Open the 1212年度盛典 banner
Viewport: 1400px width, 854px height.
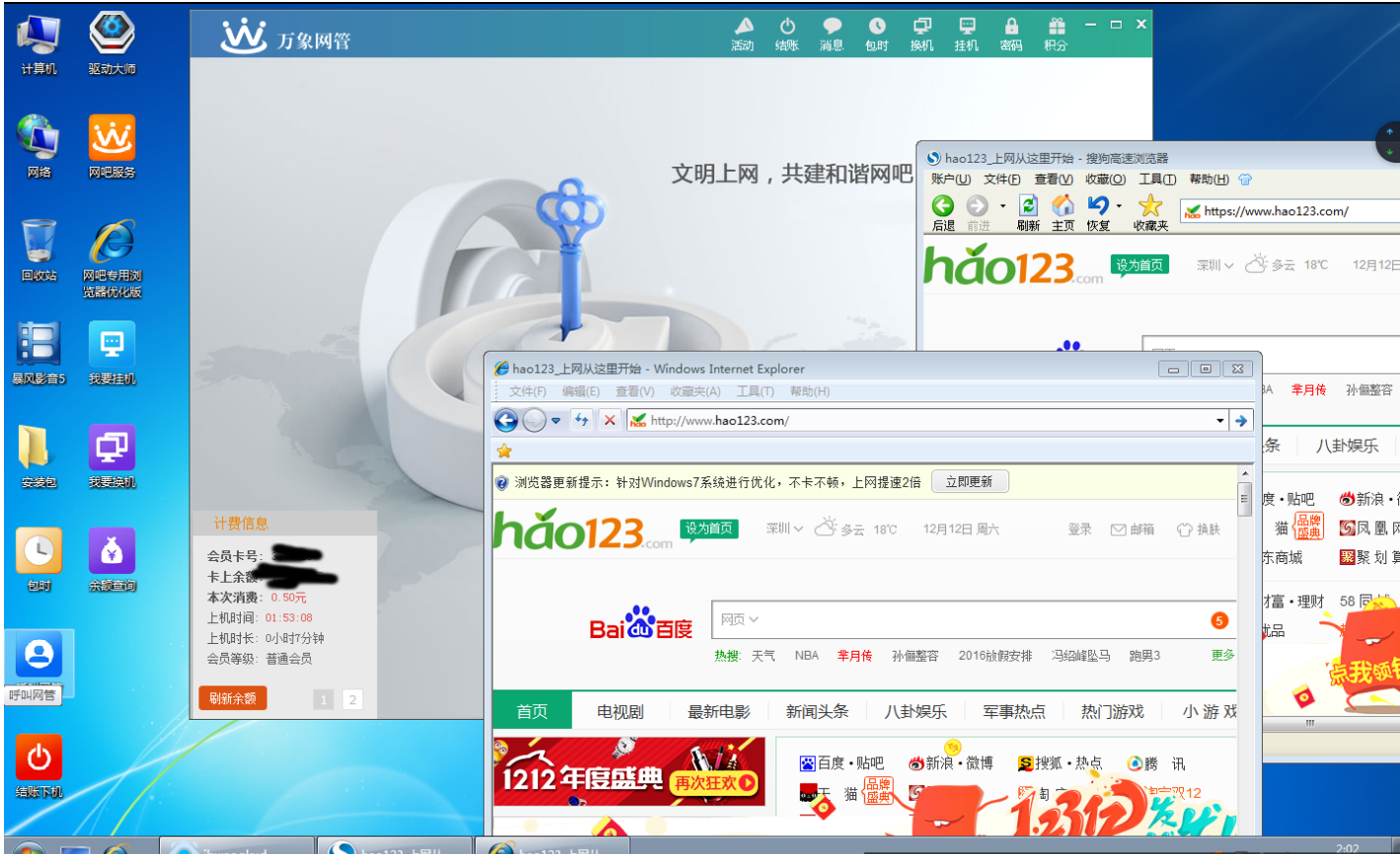pyautogui.click(x=629, y=772)
